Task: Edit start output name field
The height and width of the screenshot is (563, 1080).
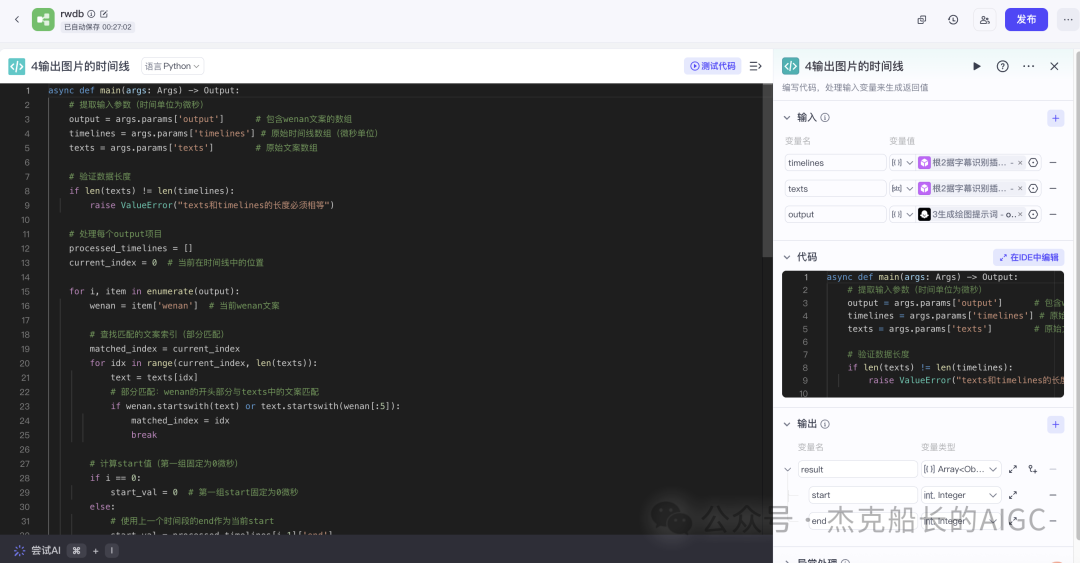Action: point(863,495)
